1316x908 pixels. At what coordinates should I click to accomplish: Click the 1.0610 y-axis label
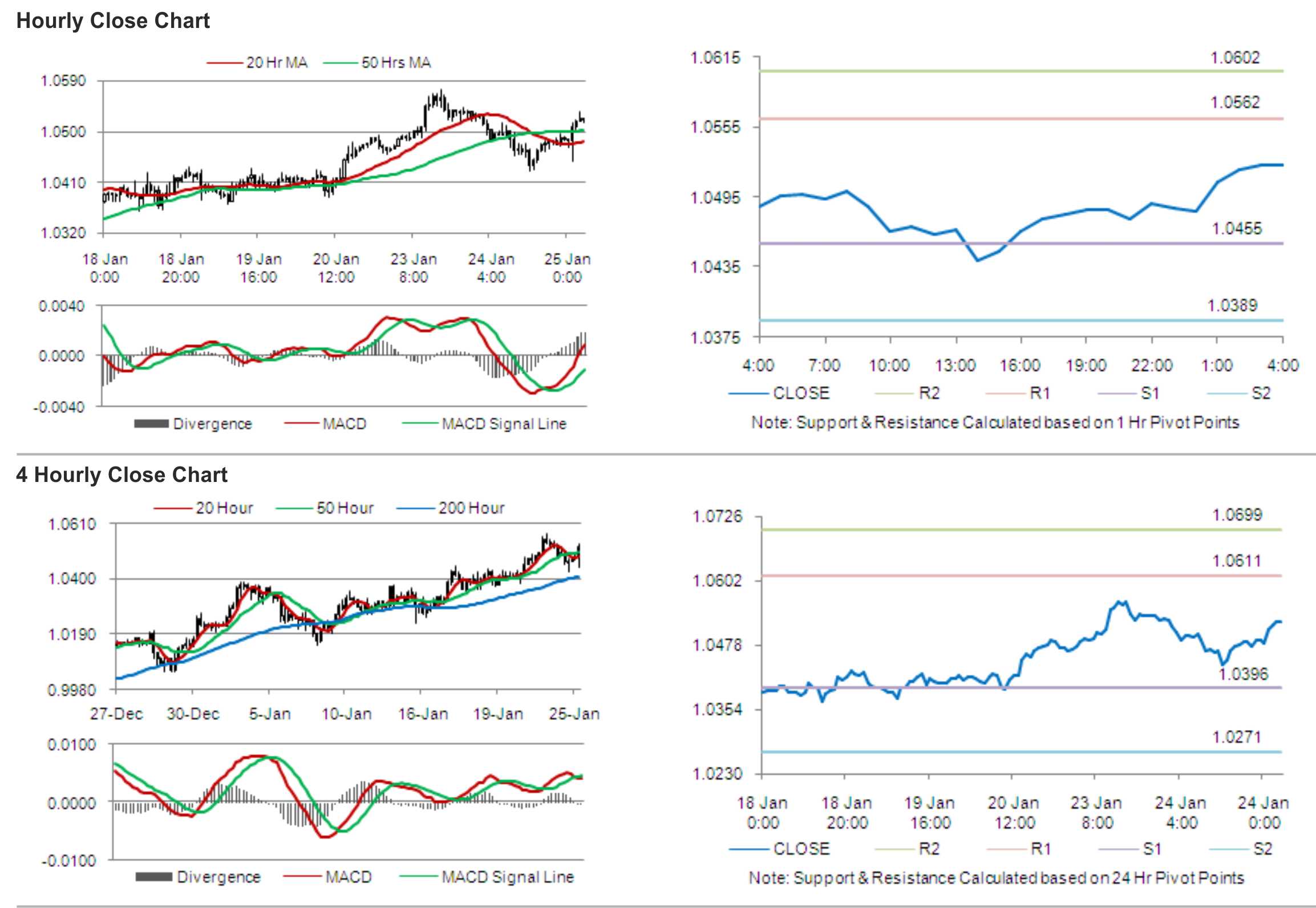point(72,524)
